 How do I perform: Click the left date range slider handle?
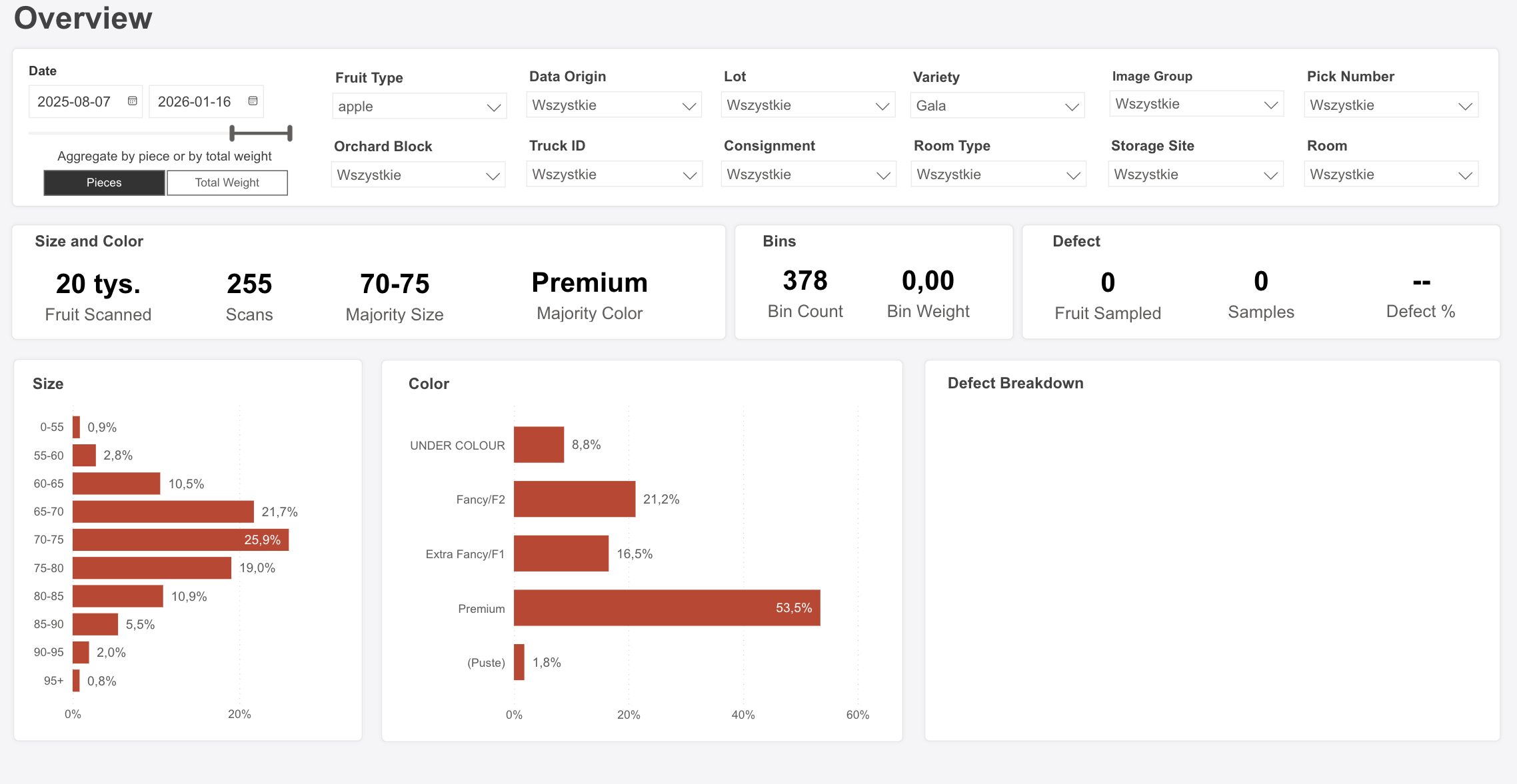tap(232, 133)
